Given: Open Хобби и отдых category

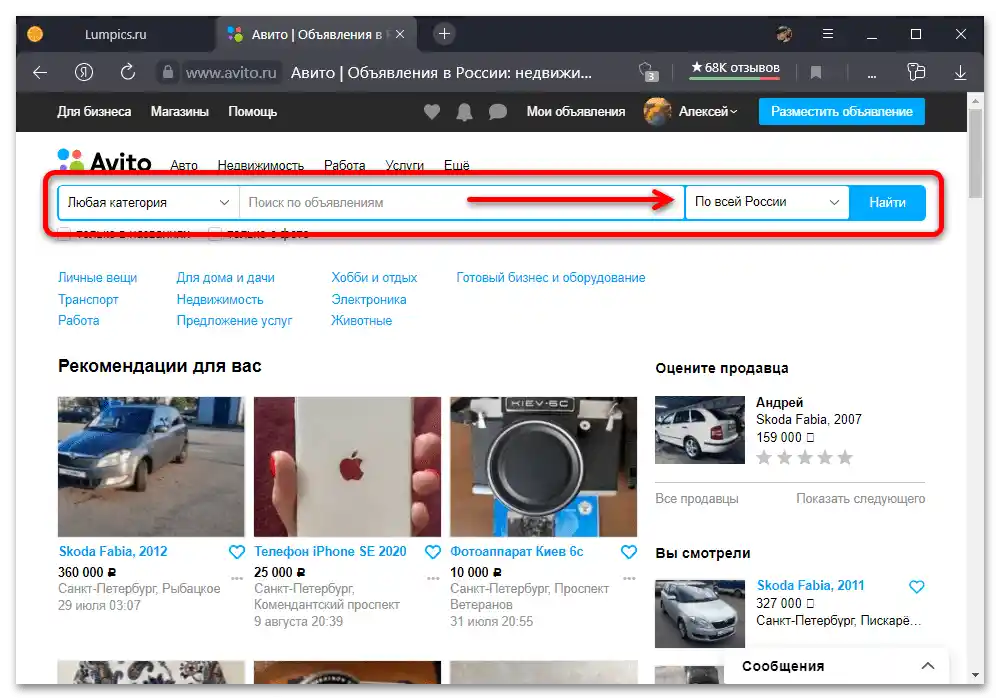Looking at the screenshot, I should [374, 278].
